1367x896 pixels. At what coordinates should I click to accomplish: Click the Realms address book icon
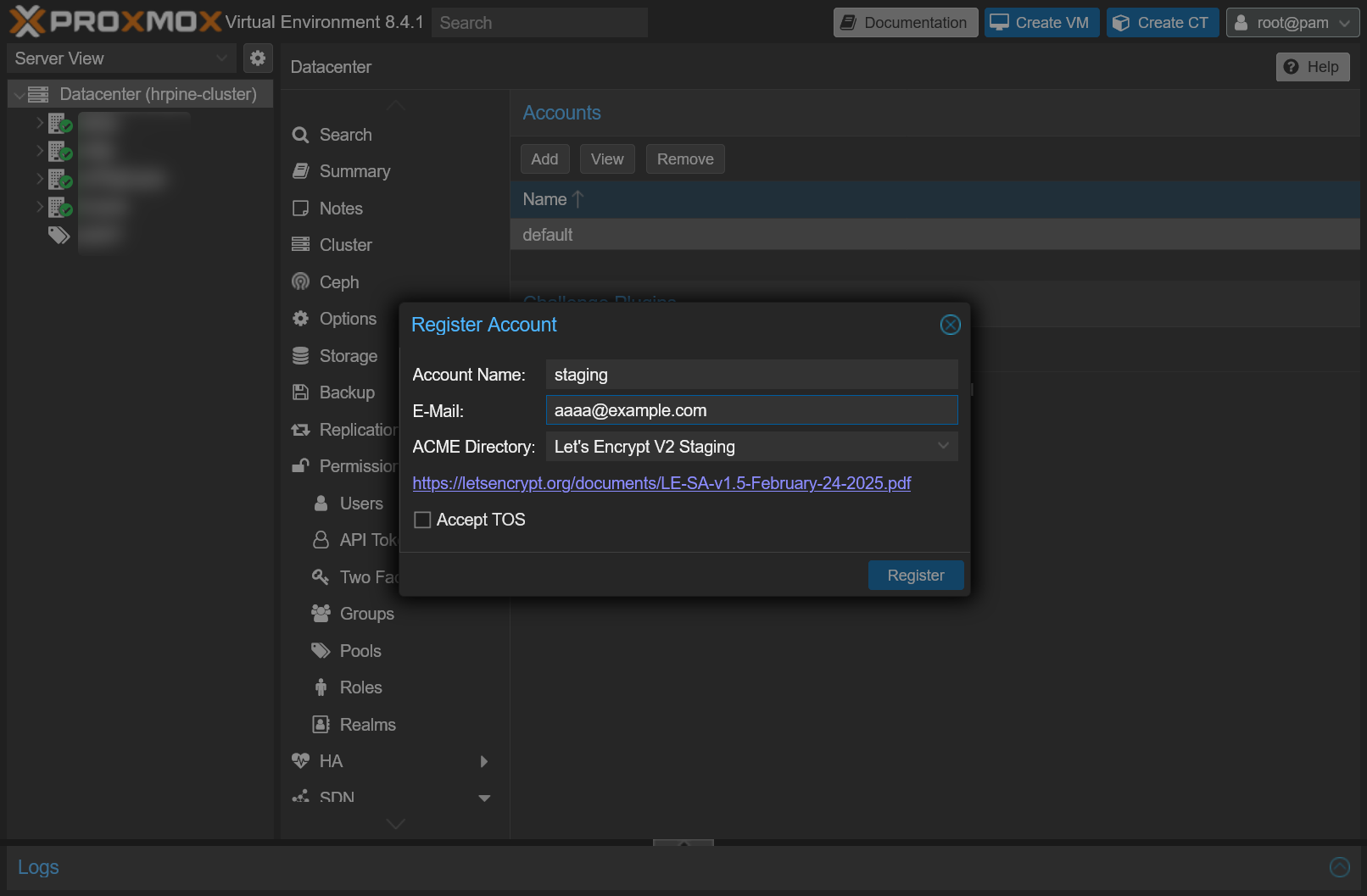pos(321,725)
